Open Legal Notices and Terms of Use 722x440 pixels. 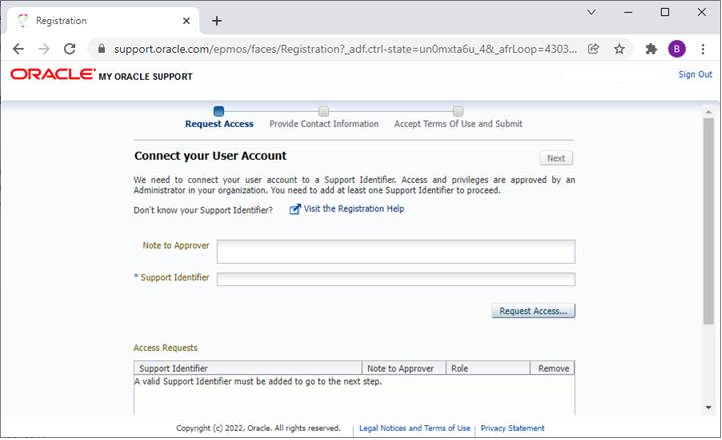point(414,428)
